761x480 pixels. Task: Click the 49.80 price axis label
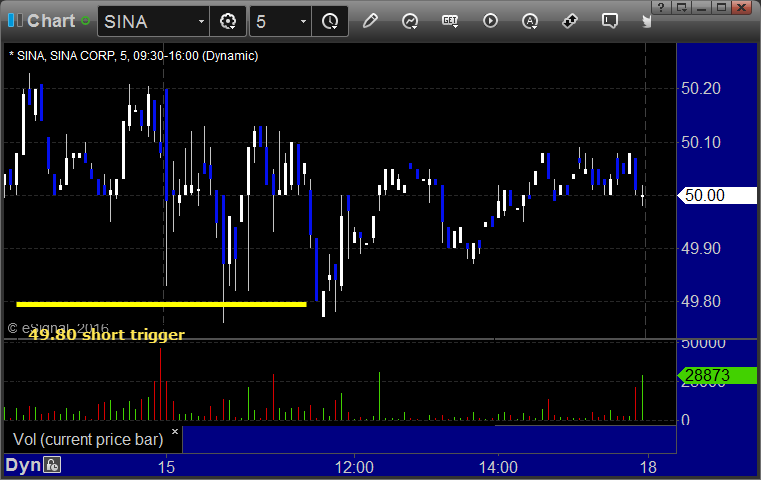pyautogui.click(x=701, y=301)
